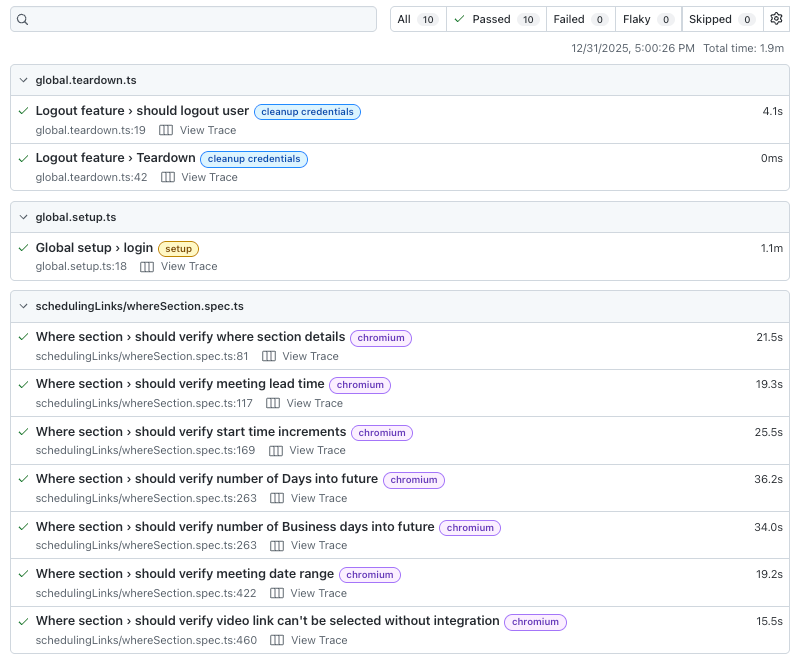Open View Trace for 'Global setup › login'
801x663 pixels.
[x=189, y=267]
